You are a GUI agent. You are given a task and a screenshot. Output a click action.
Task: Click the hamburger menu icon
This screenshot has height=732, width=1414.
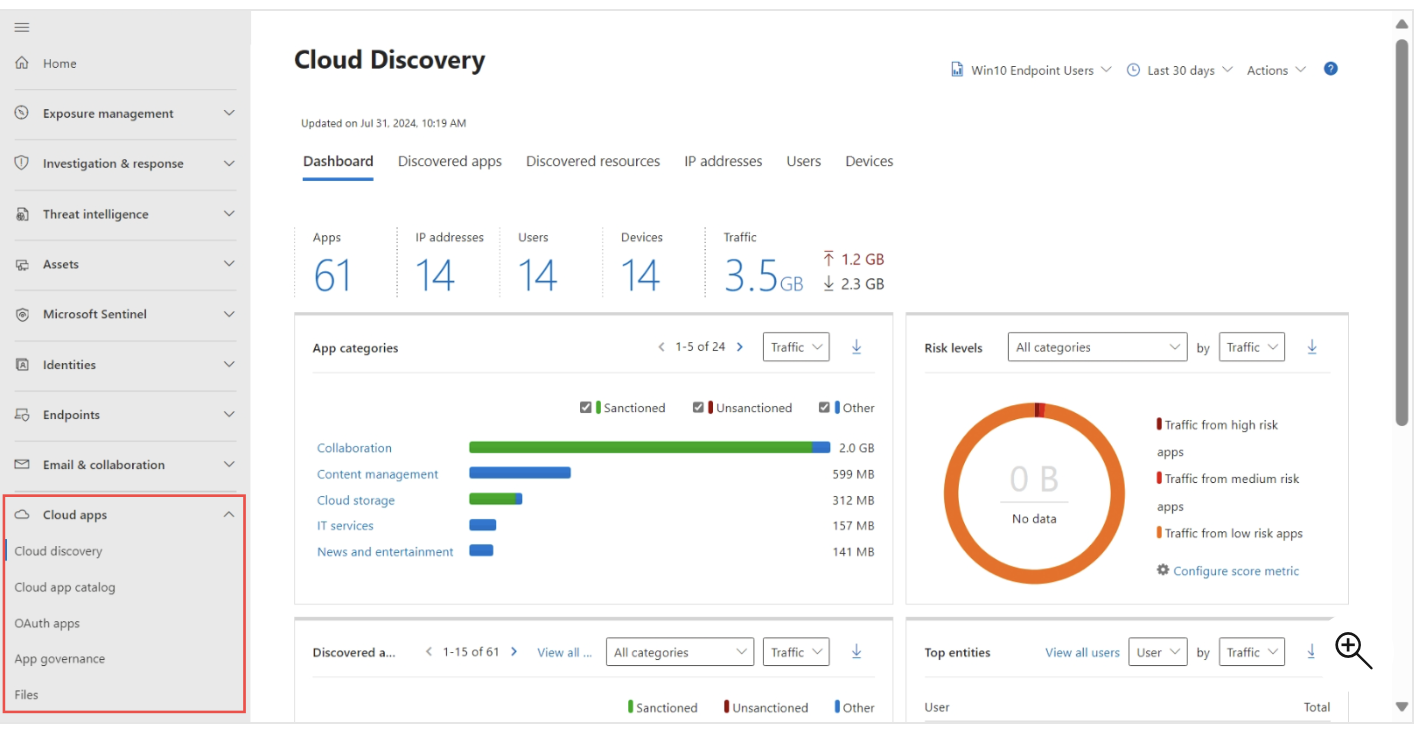click(21, 27)
